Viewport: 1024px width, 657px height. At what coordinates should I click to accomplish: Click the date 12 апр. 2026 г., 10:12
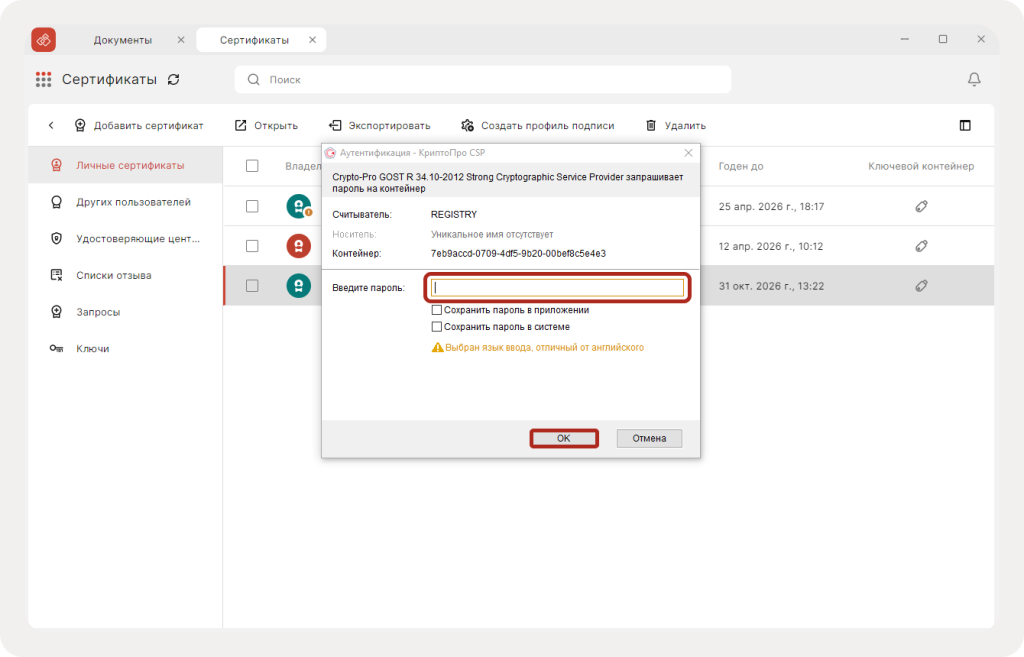pos(771,246)
